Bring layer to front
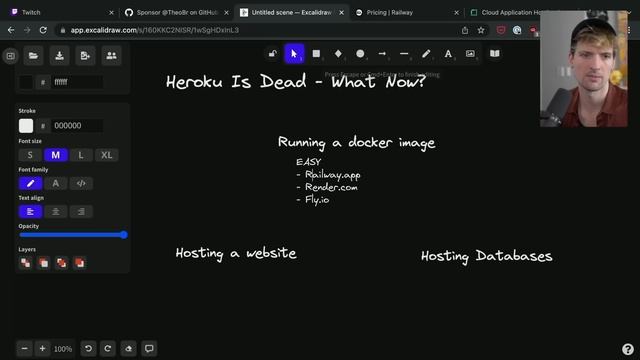The image size is (640, 360). coord(80,263)
